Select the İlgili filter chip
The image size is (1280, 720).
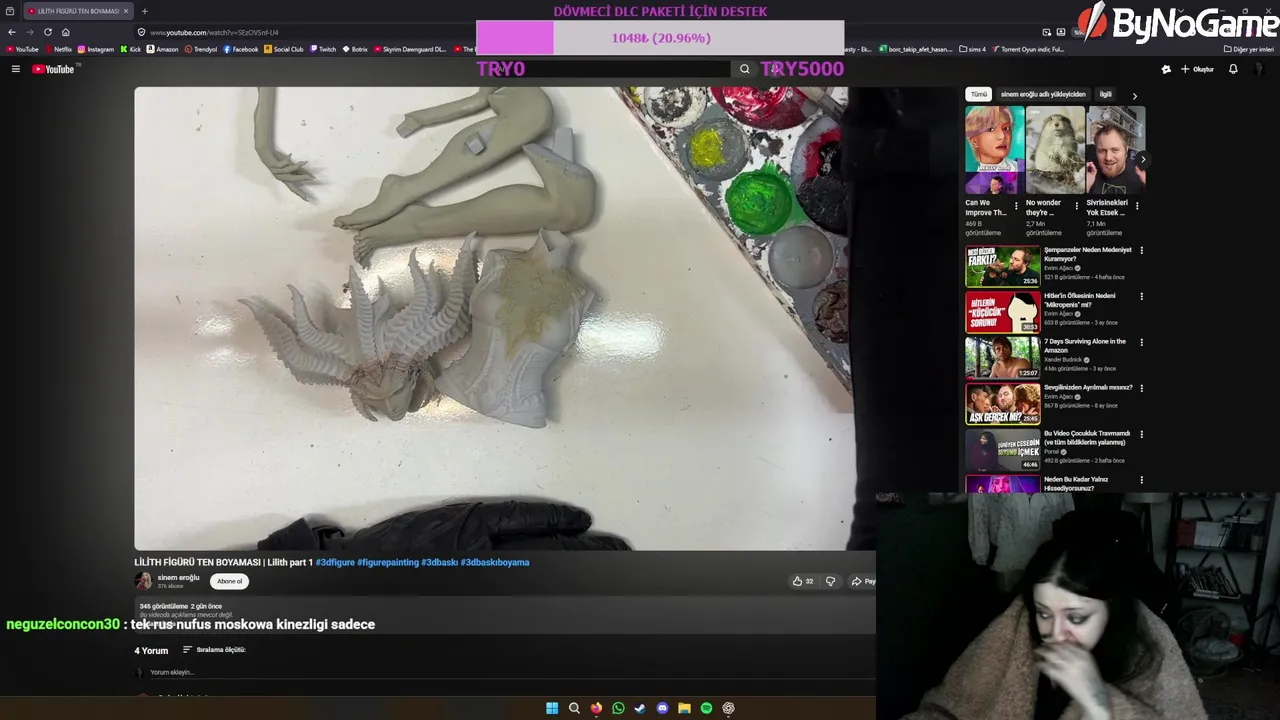click(x=1105, y=94)
